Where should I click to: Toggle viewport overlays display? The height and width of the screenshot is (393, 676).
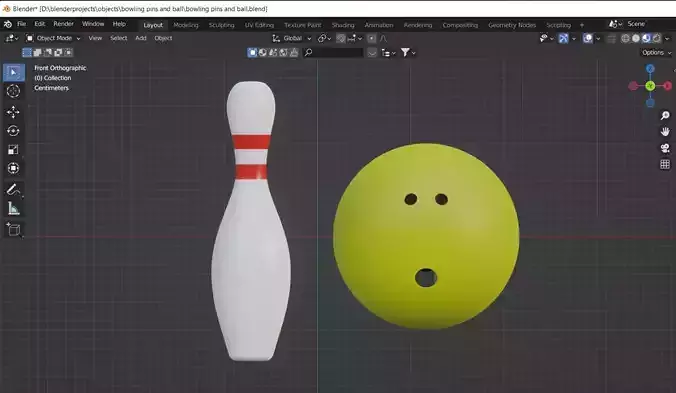pos(588,38)
